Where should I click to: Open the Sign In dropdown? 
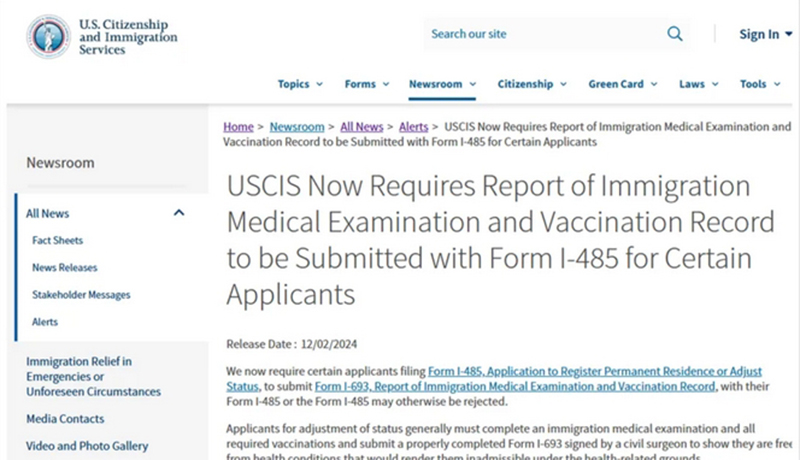pyautogui.click(x=765, y=34)
